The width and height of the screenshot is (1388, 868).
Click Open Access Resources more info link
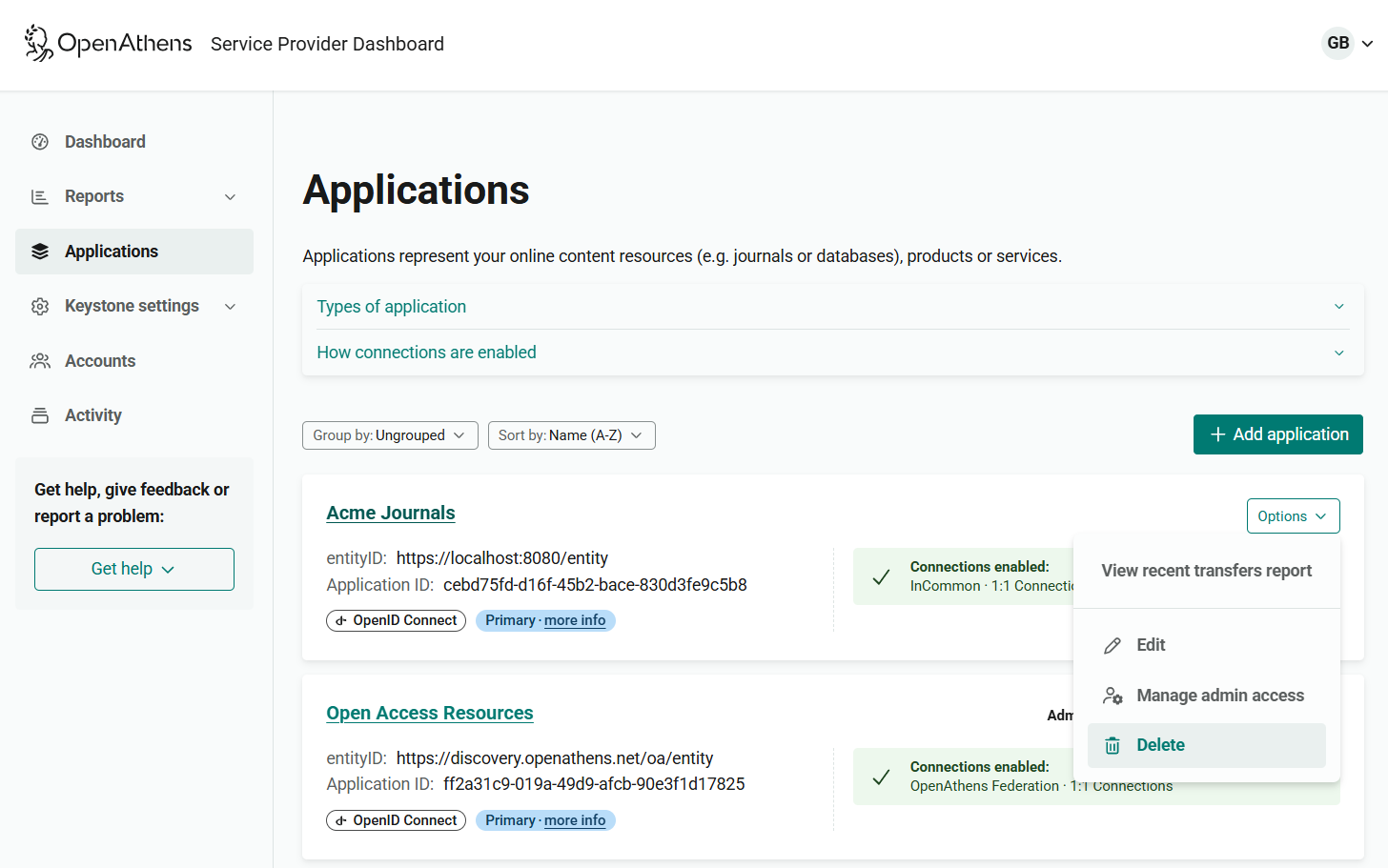575,820
